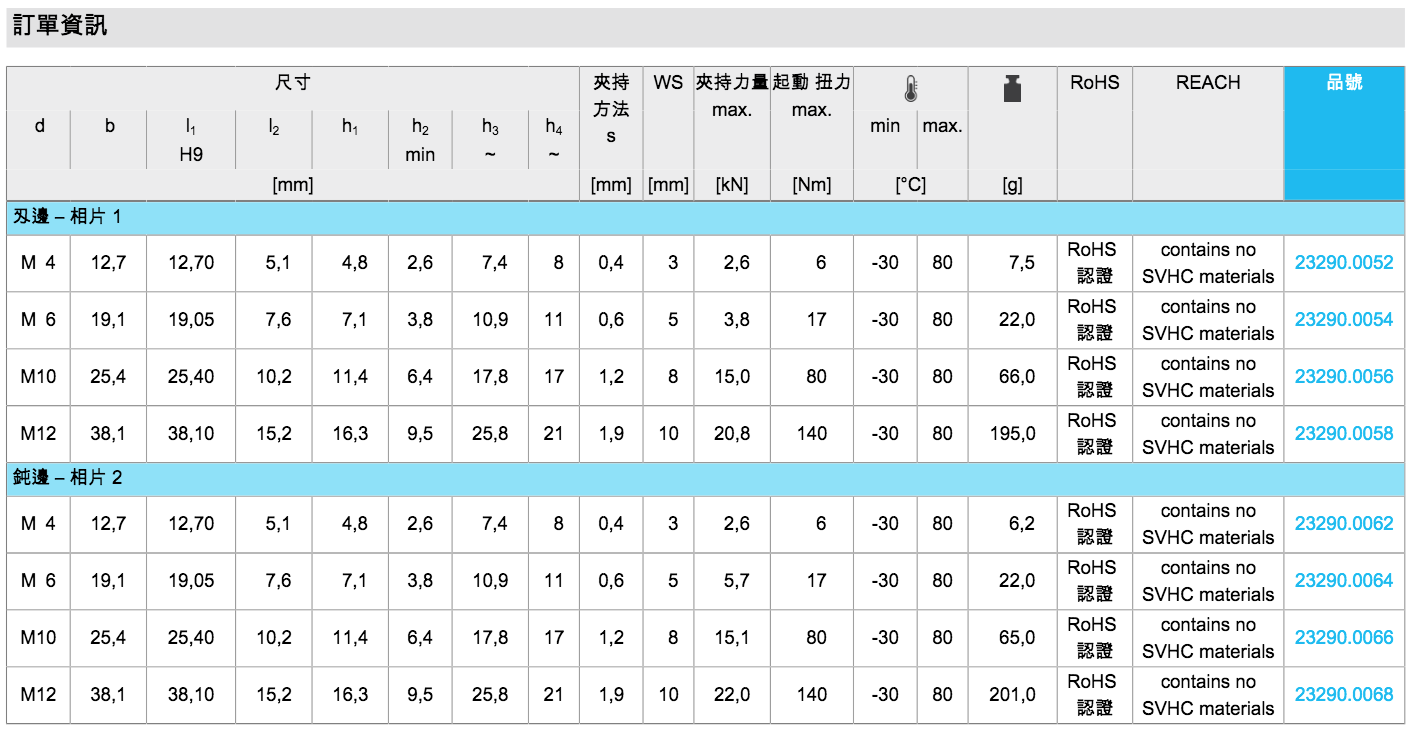Open part number 23290.0056 link
1408x732 pixels.
[1343, 377]
